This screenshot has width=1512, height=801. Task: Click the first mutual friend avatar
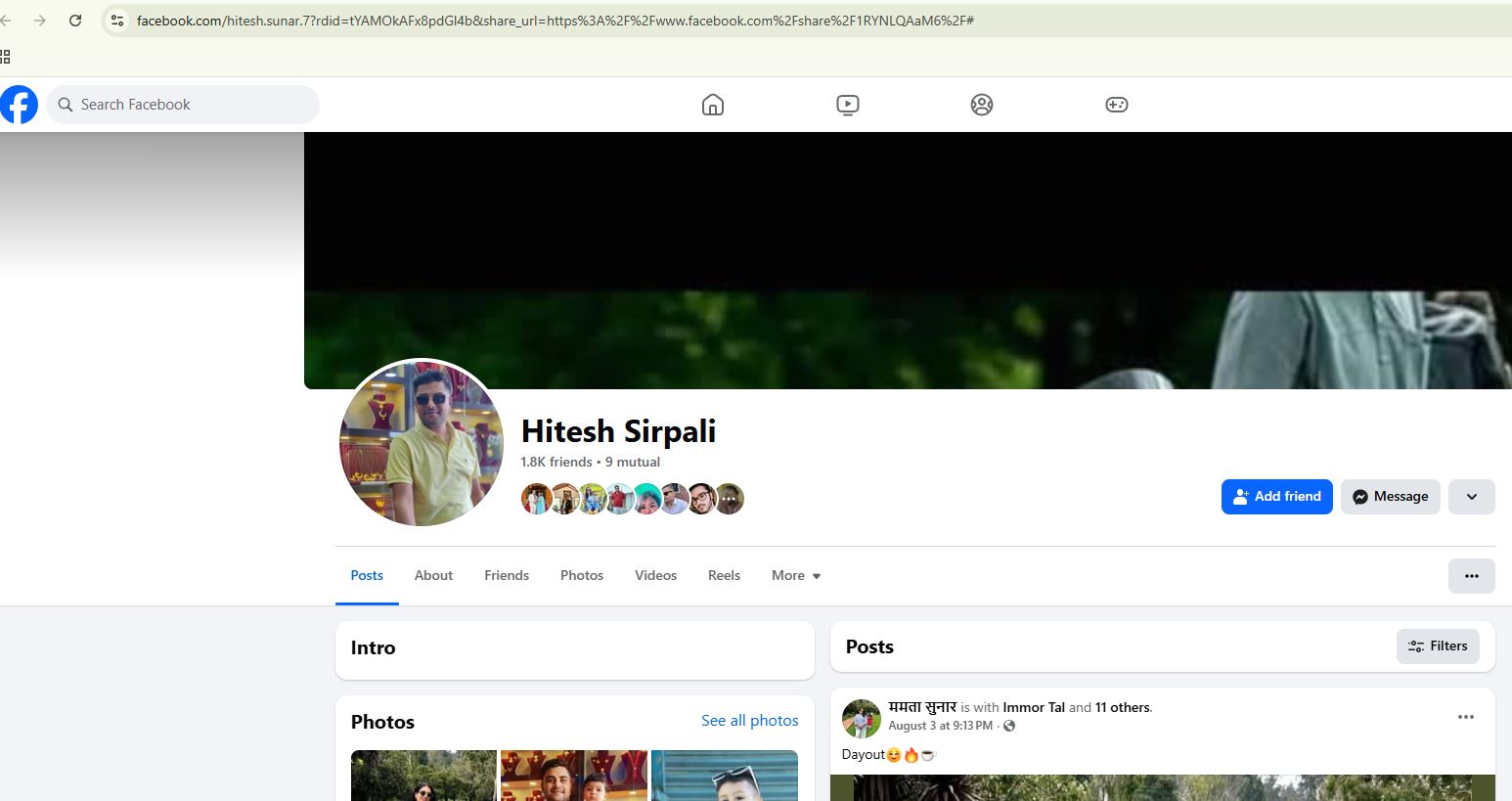coord(536,499)
